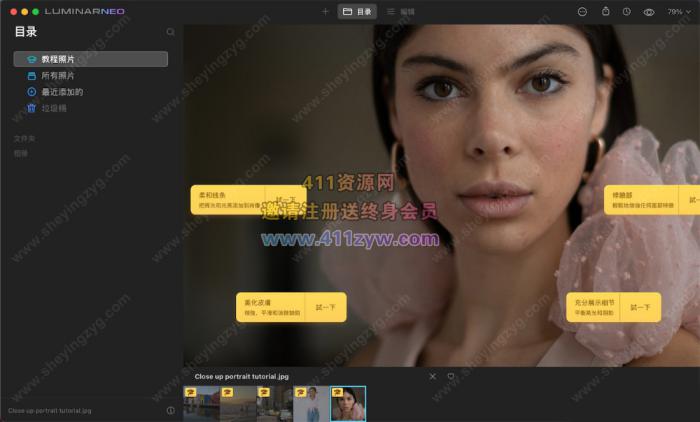Screen dimensions: 700x422
Task: Click the plus icon to add photos
Action: [325, 12]
